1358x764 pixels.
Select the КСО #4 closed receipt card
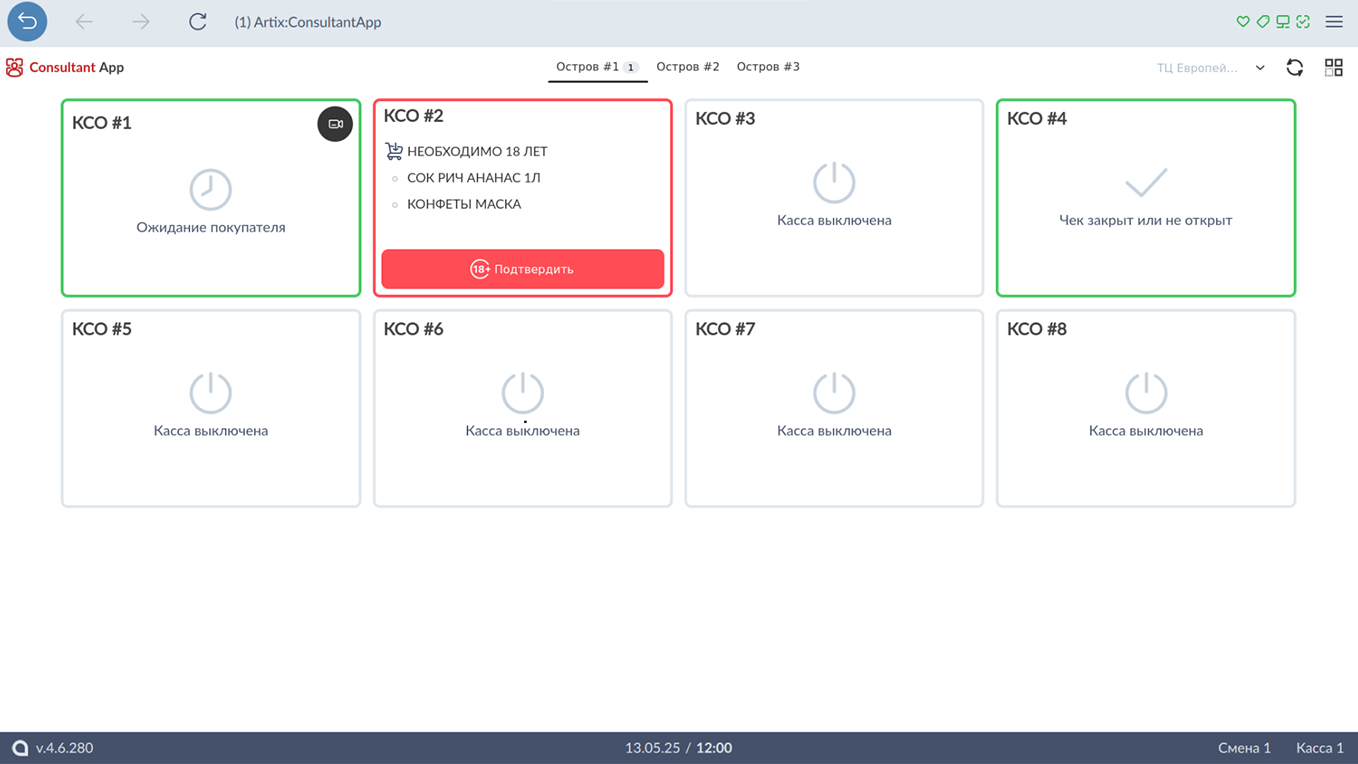[x=1145, y=198]
